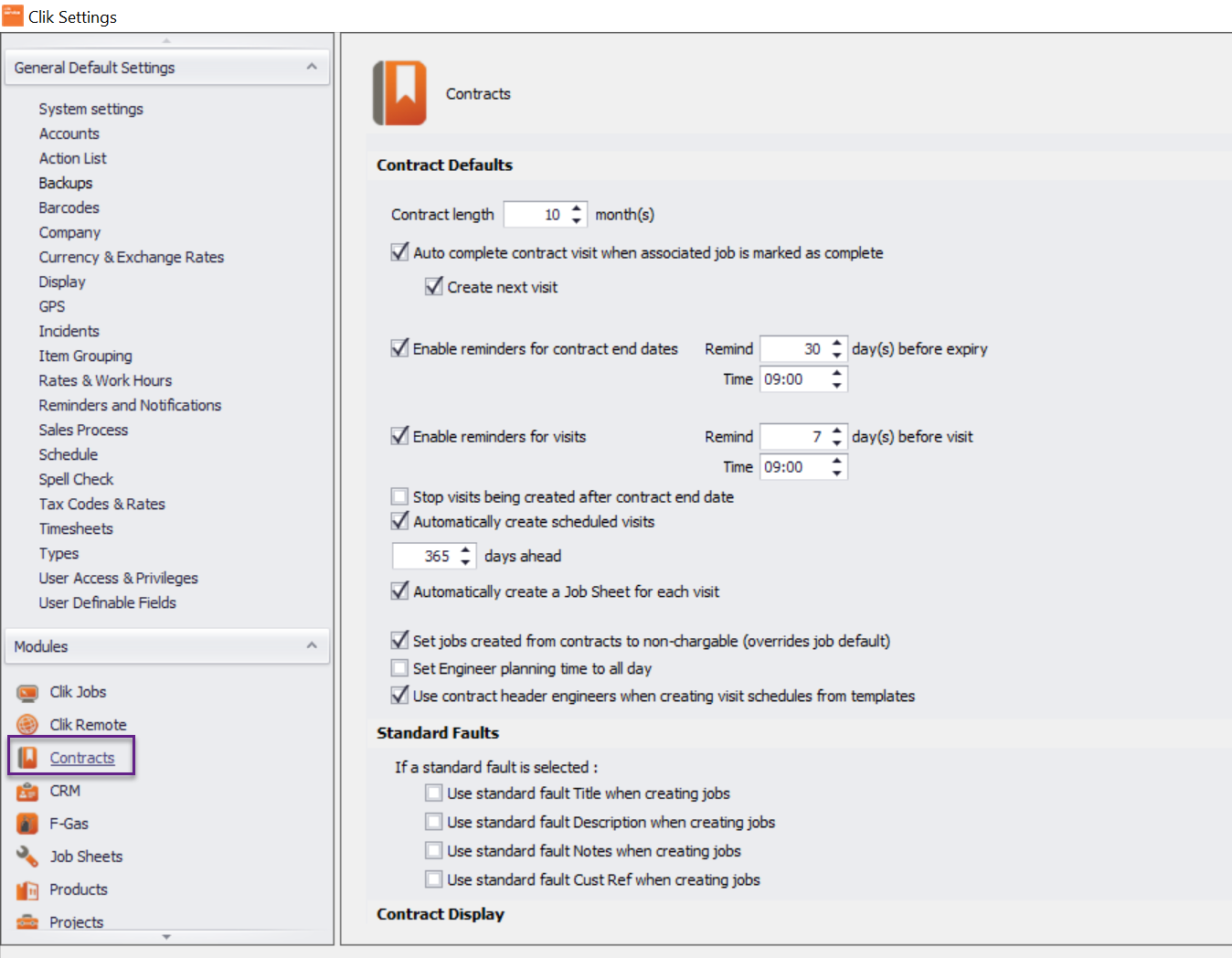Select the Spell Check settings entry

(x=76, y=478)
